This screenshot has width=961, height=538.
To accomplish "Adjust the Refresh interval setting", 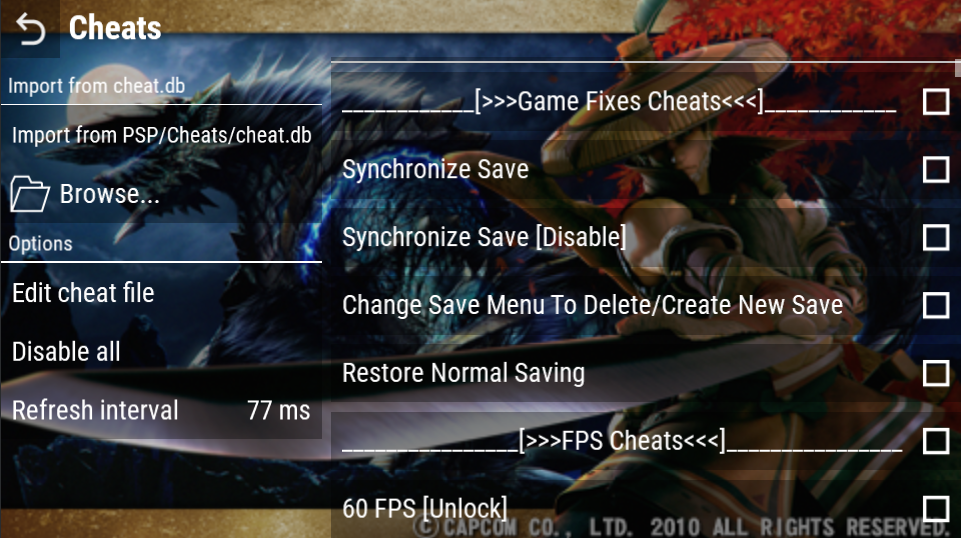I will tap(161, 410).
